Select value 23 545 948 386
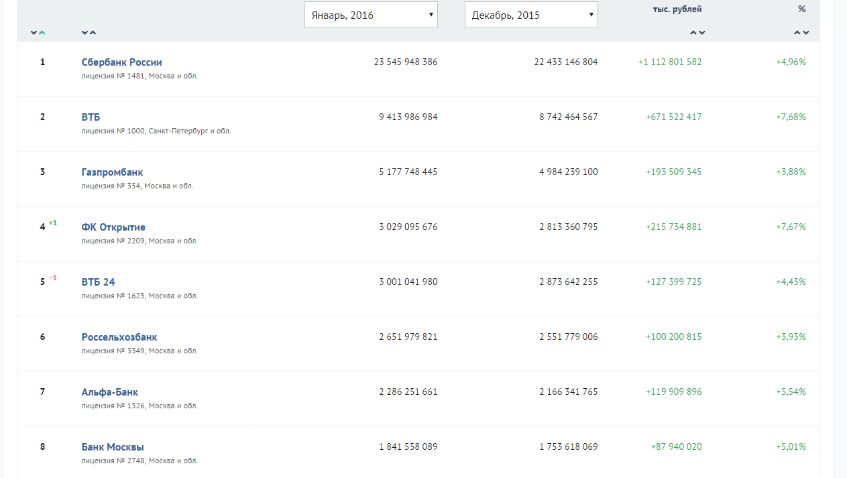The image size is (847, 478). pyautogui.click(x=406, y=62)
